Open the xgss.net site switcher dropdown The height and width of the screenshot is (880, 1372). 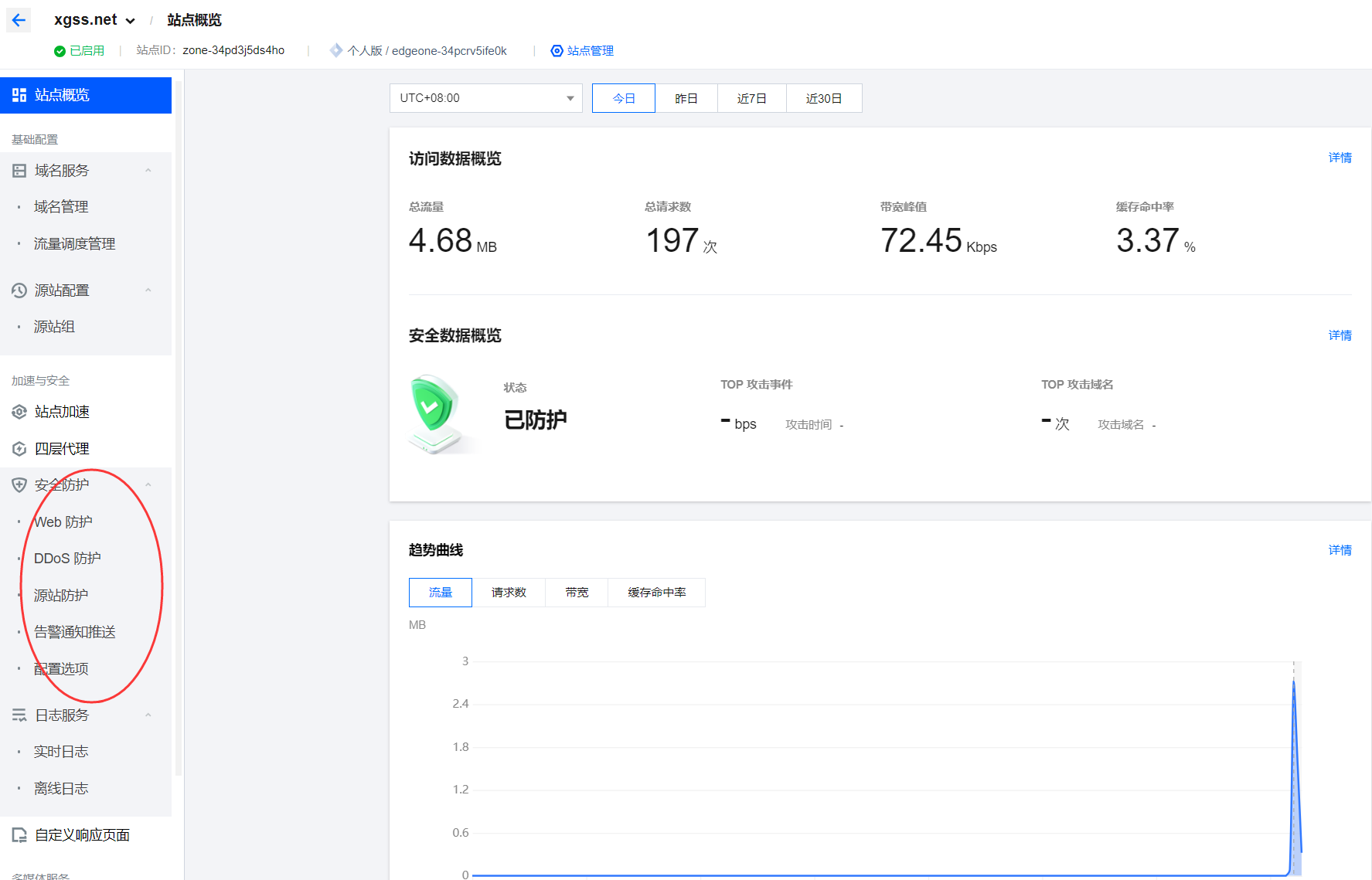pyautogui.click(x=94, y=20)
